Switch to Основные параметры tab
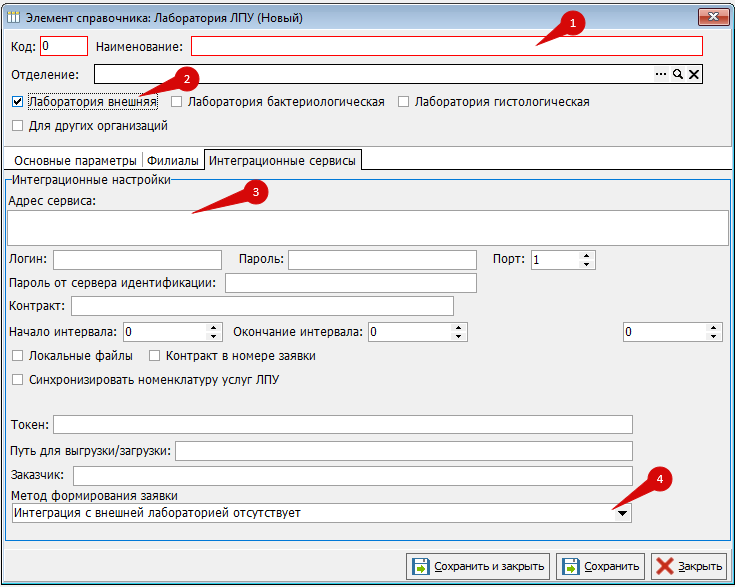 click(74, 160)
